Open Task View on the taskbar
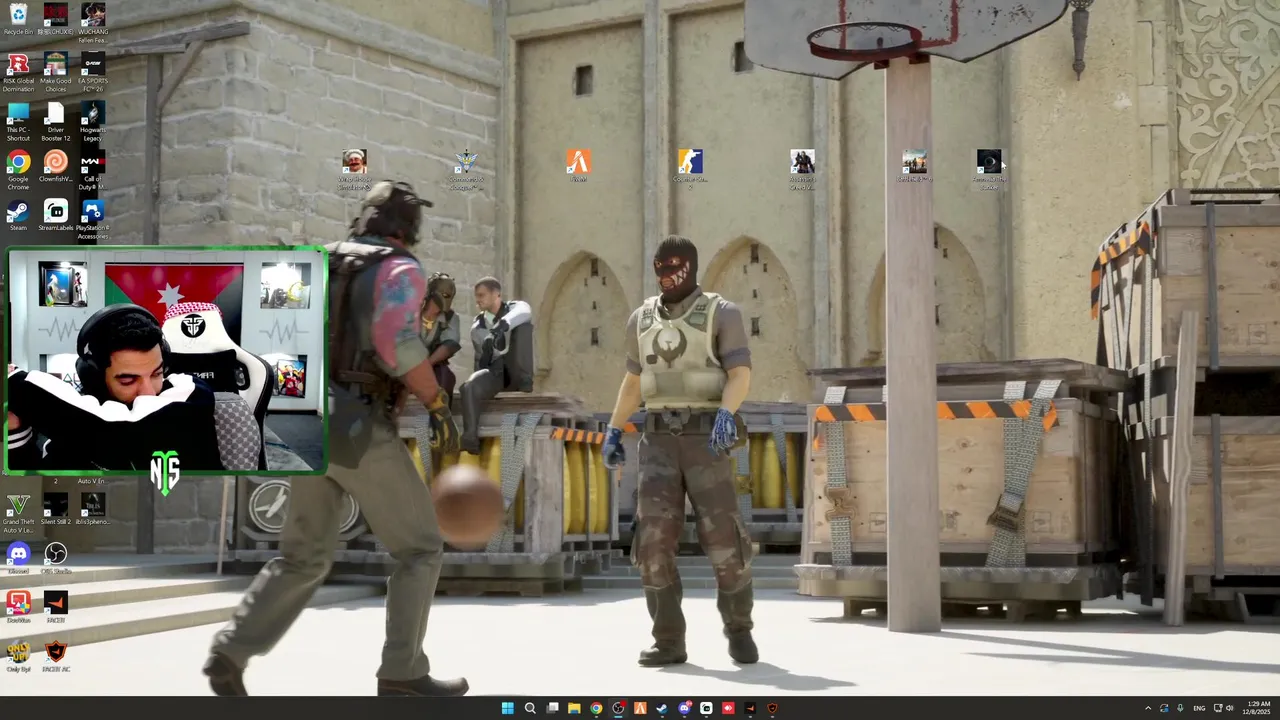Screen dimensions: 1280x720 click(x=552, y=708)
